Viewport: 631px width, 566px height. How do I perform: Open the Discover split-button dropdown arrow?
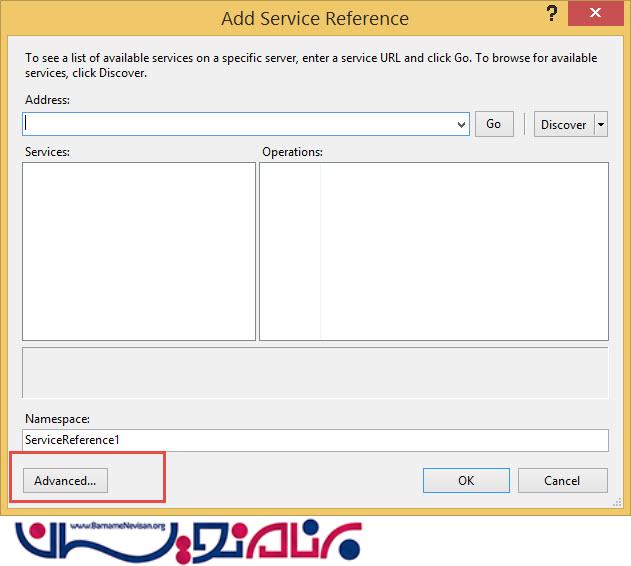601,124
